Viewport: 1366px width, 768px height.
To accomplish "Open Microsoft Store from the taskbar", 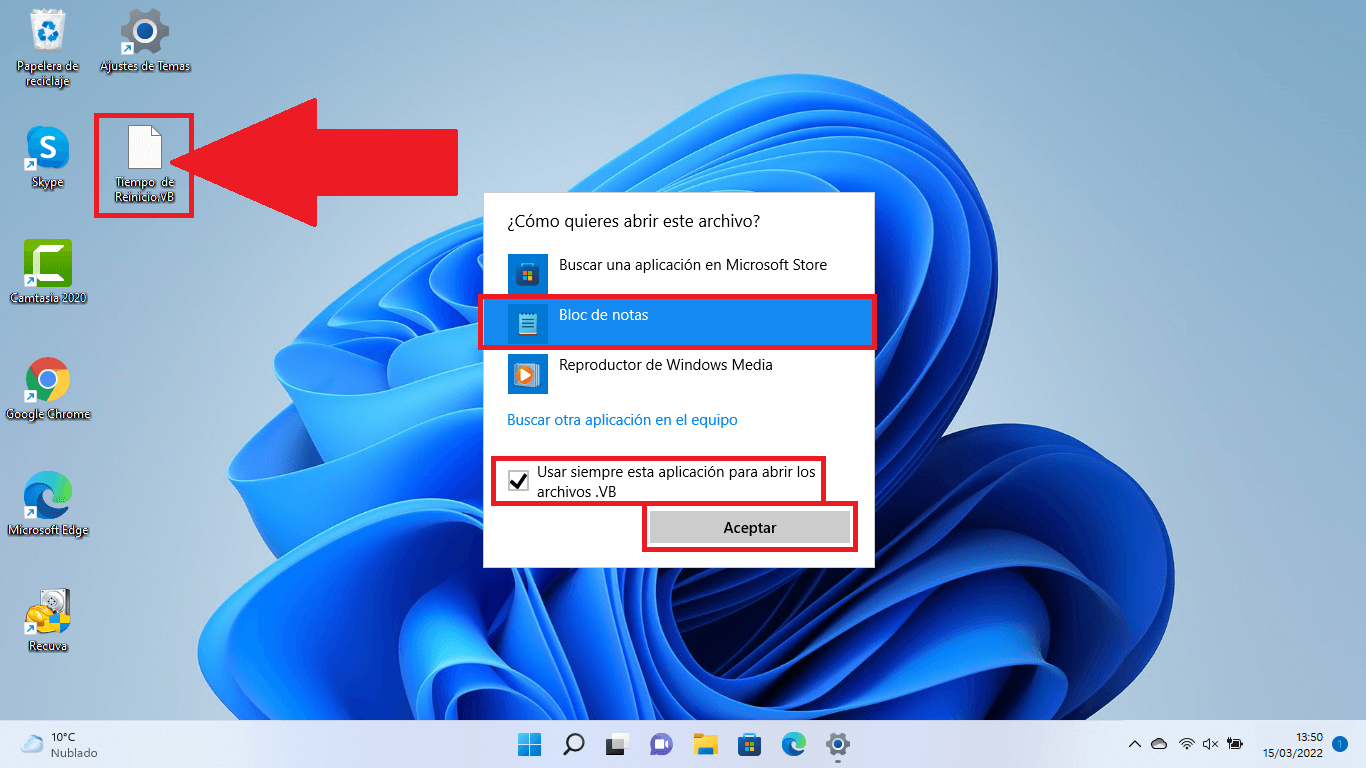I will 750,744.
